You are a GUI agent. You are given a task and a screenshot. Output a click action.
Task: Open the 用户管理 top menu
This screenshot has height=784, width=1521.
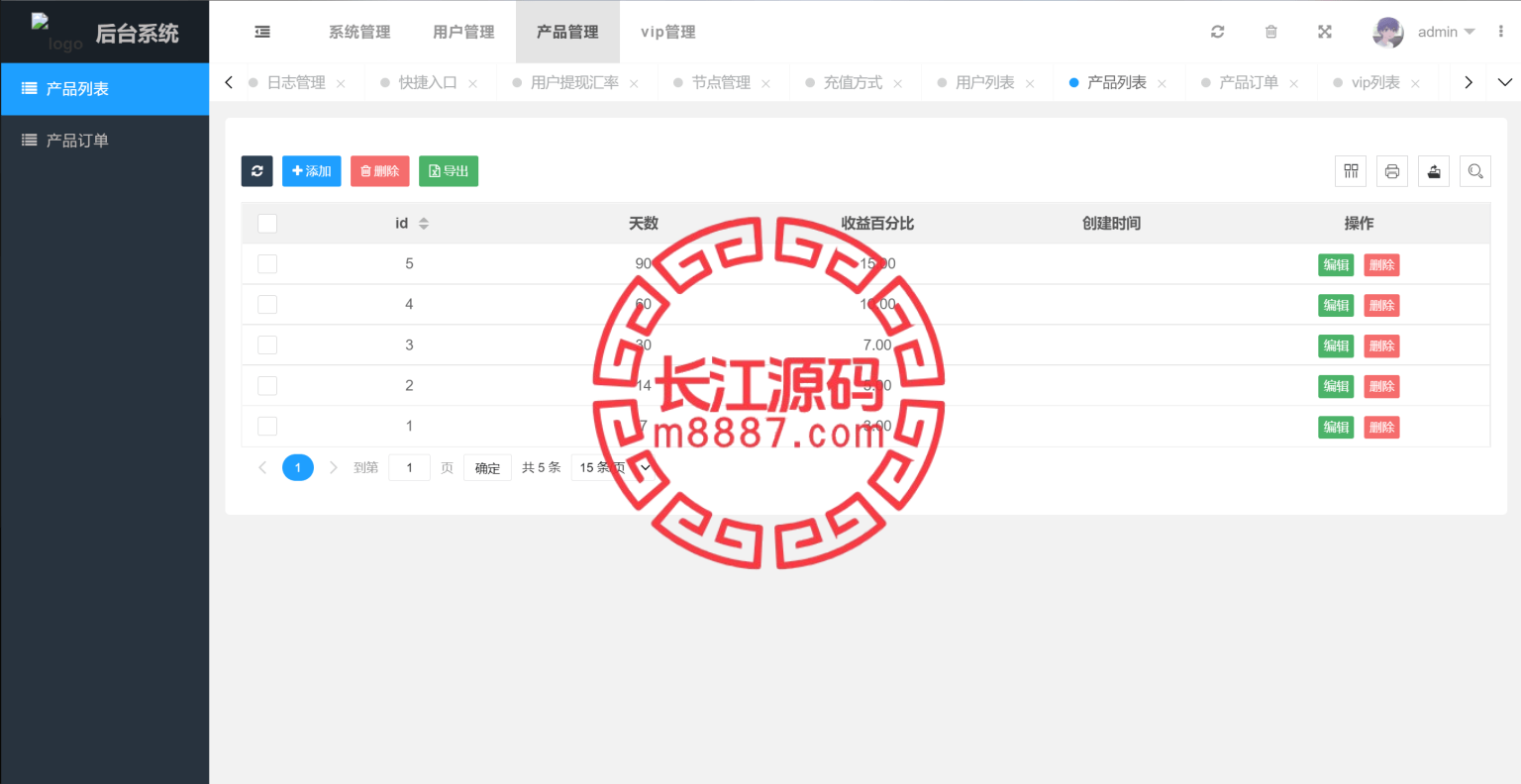point(463,32)
